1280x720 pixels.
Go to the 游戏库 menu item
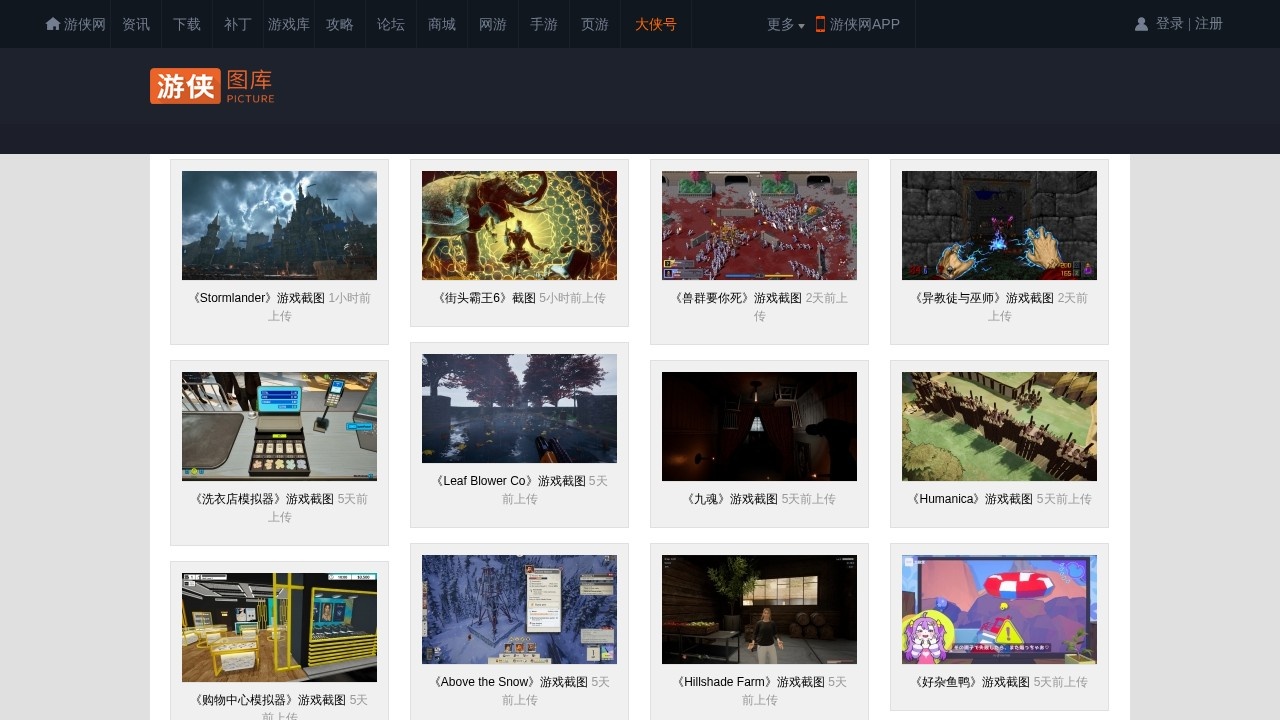(x=289, y=24)
